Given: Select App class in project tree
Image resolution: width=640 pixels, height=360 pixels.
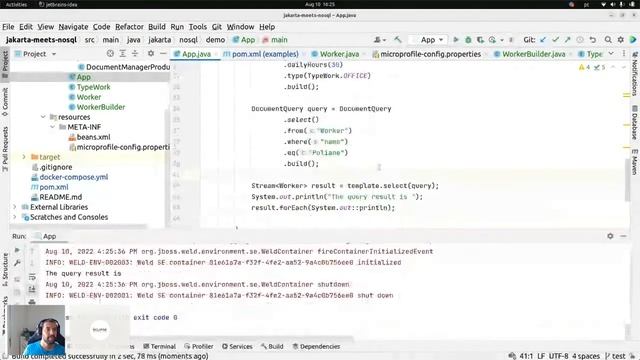Looking at the screenshot, I should pos(83,77).
